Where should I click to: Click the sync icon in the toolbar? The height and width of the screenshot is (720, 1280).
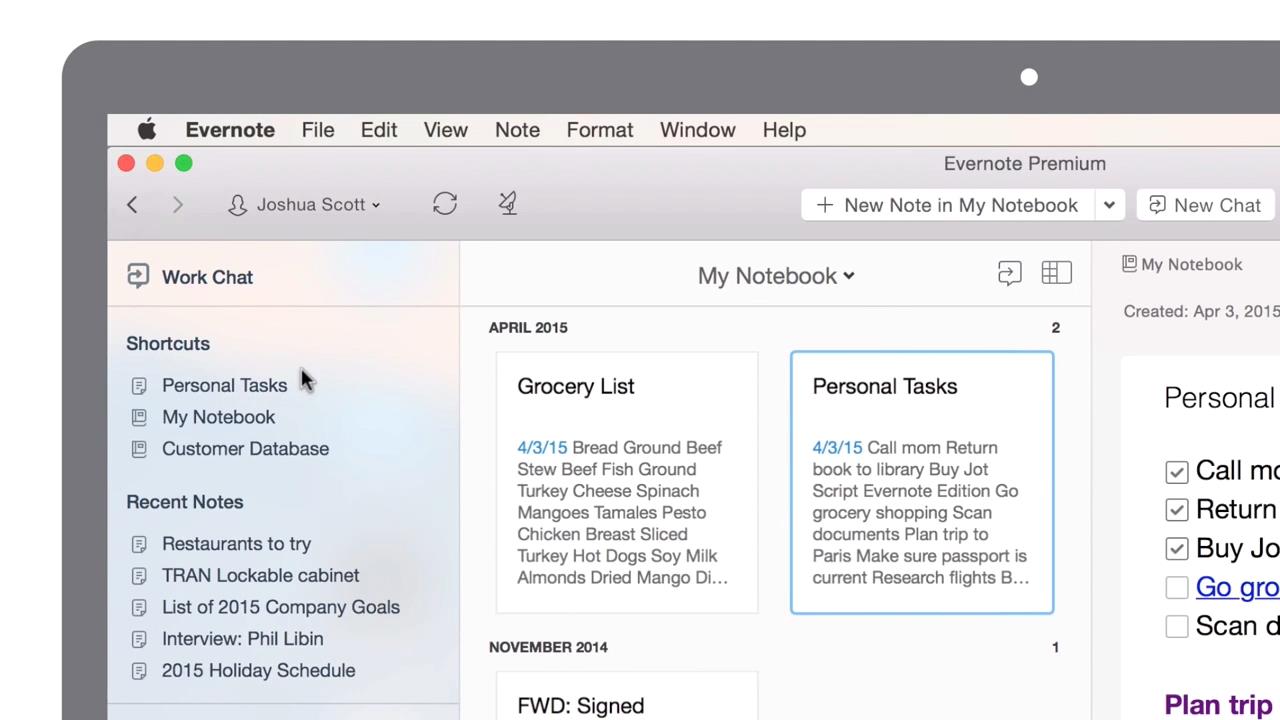click(x=445, y=204)
